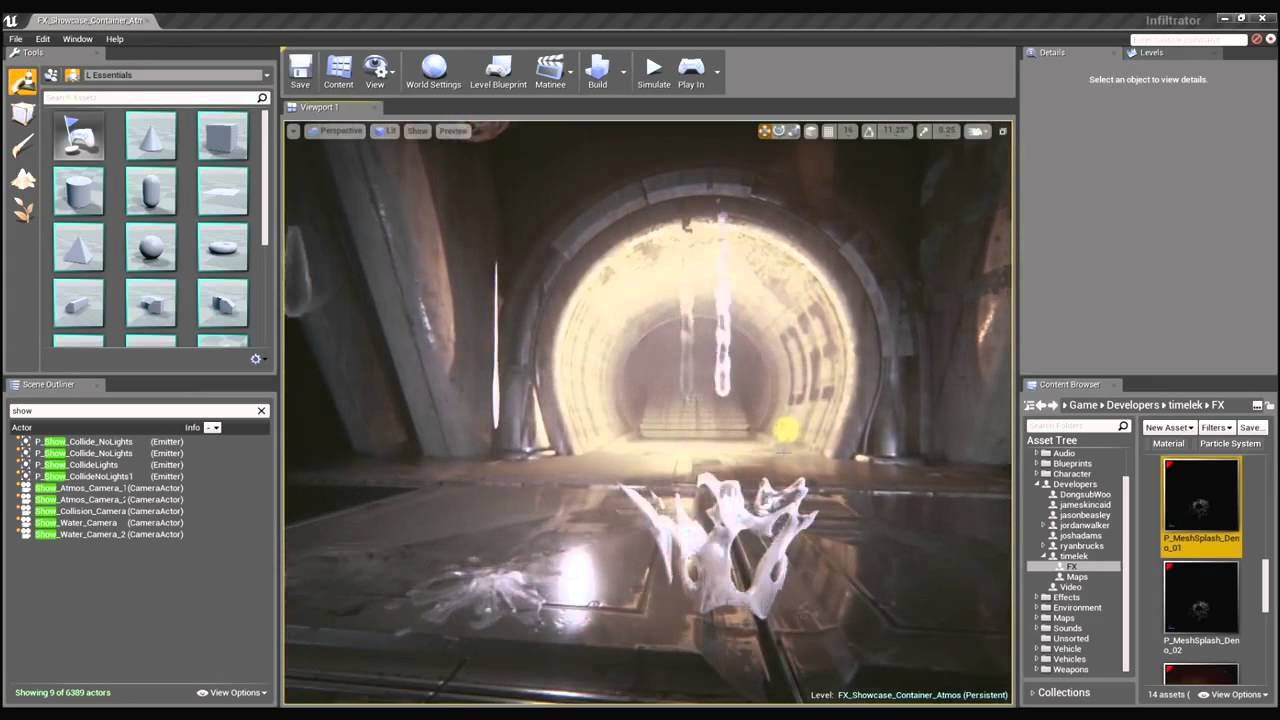Select the Landscape mode mountain icon

click(x=22, y=179)
